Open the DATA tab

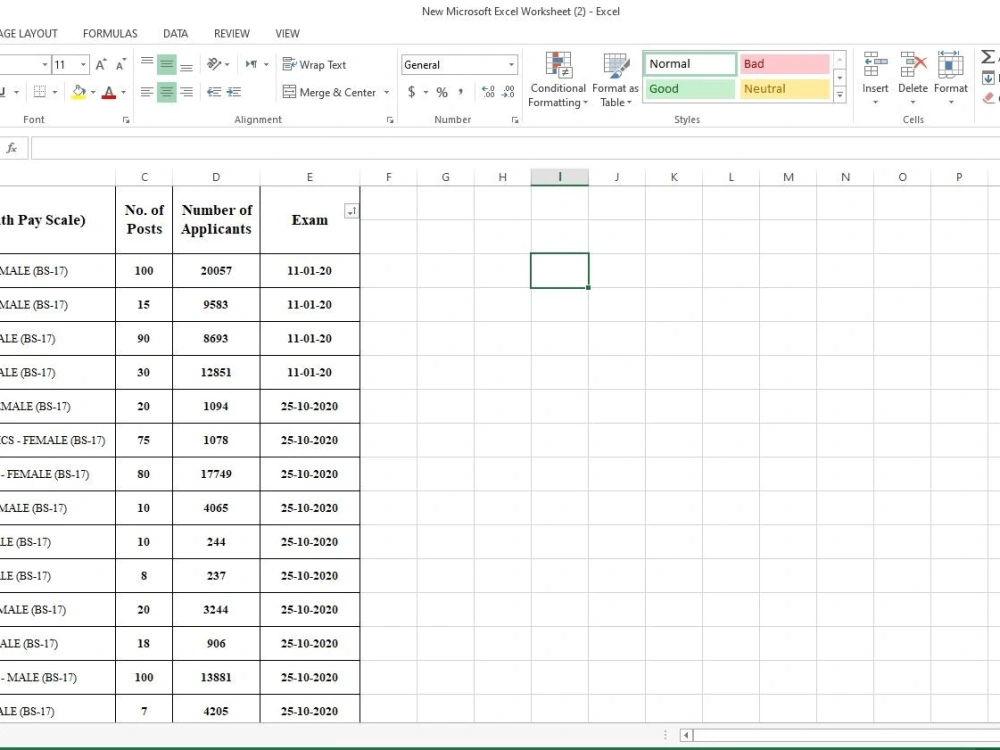(175, 33)
